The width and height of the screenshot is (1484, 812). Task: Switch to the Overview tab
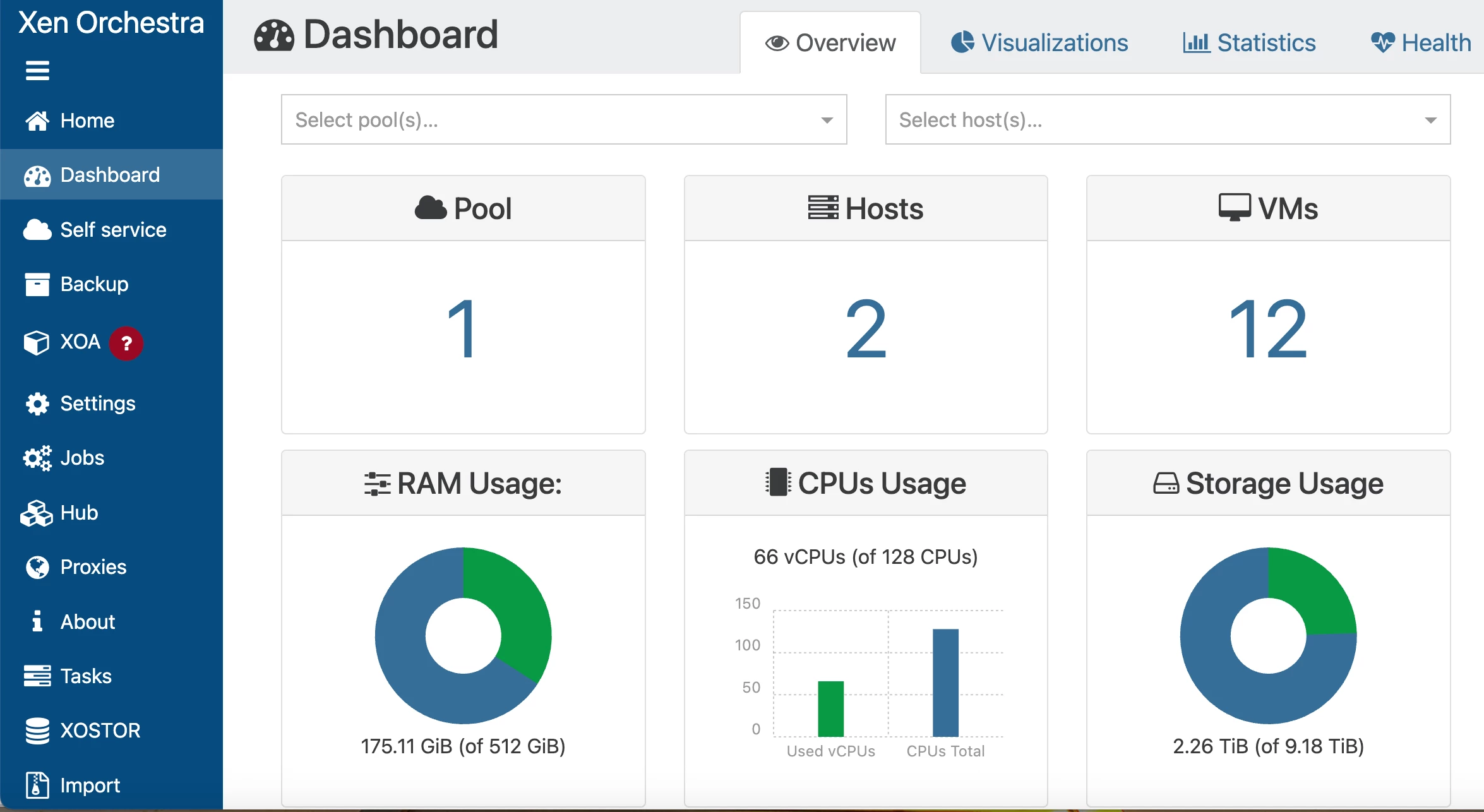click(x=830, y=43)
